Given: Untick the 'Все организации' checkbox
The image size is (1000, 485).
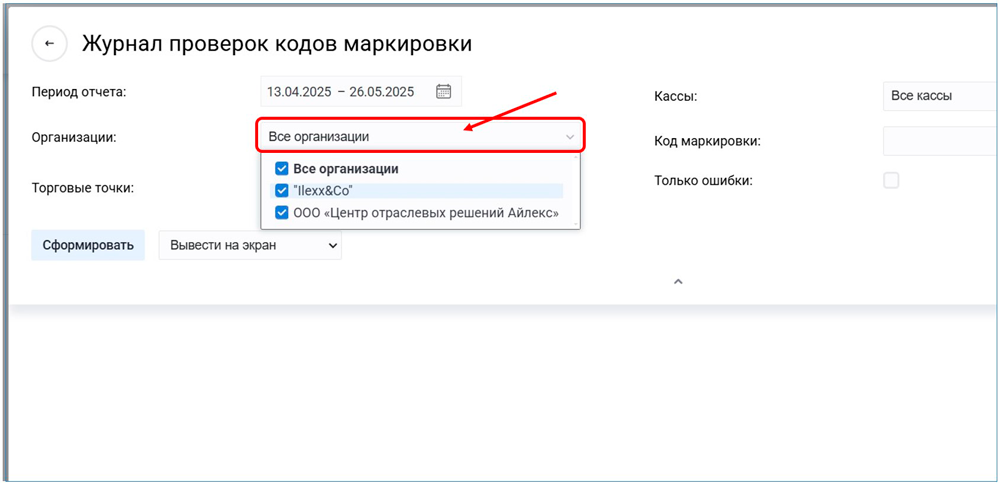Looking at the screenshot, I should 282,169.
